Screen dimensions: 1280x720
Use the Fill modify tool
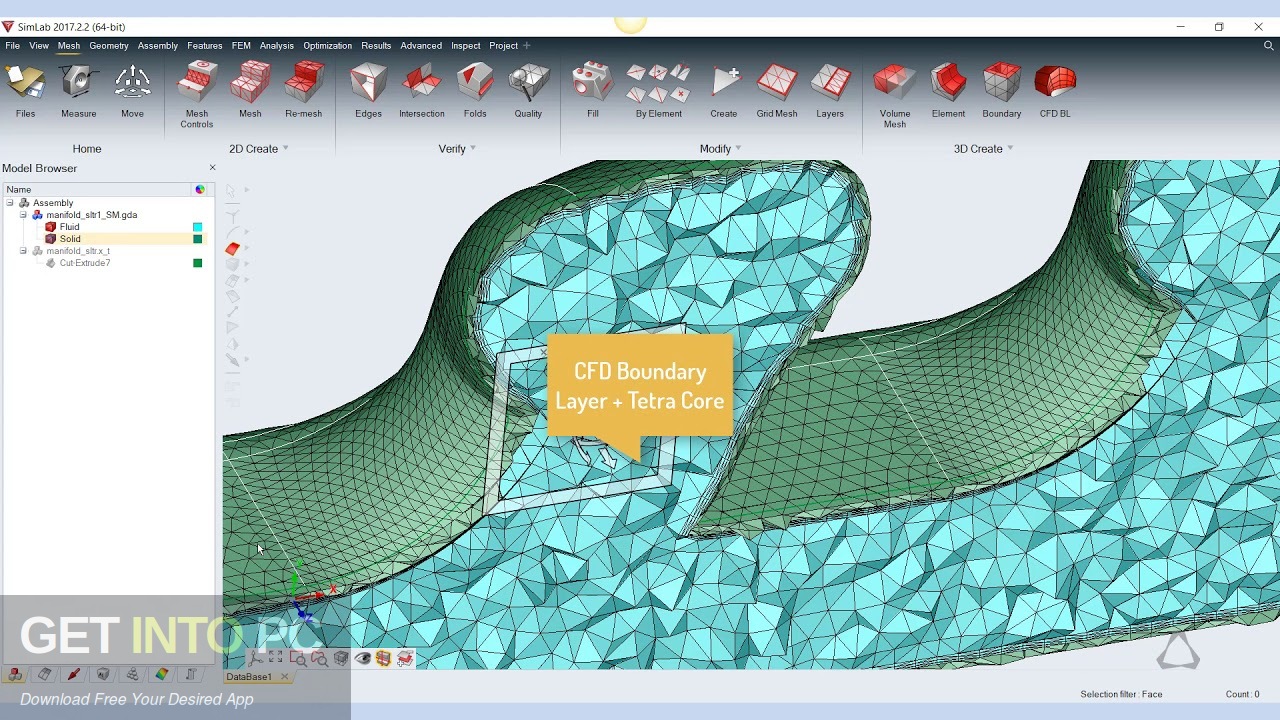[592, 90]
